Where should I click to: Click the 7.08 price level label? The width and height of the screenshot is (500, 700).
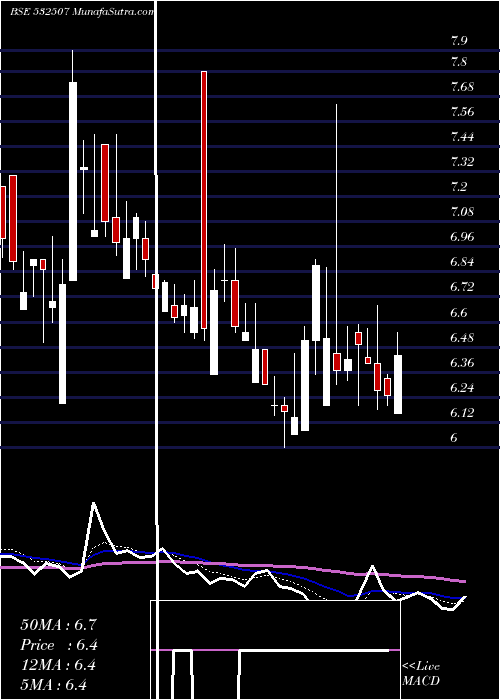tap(462, 212)
